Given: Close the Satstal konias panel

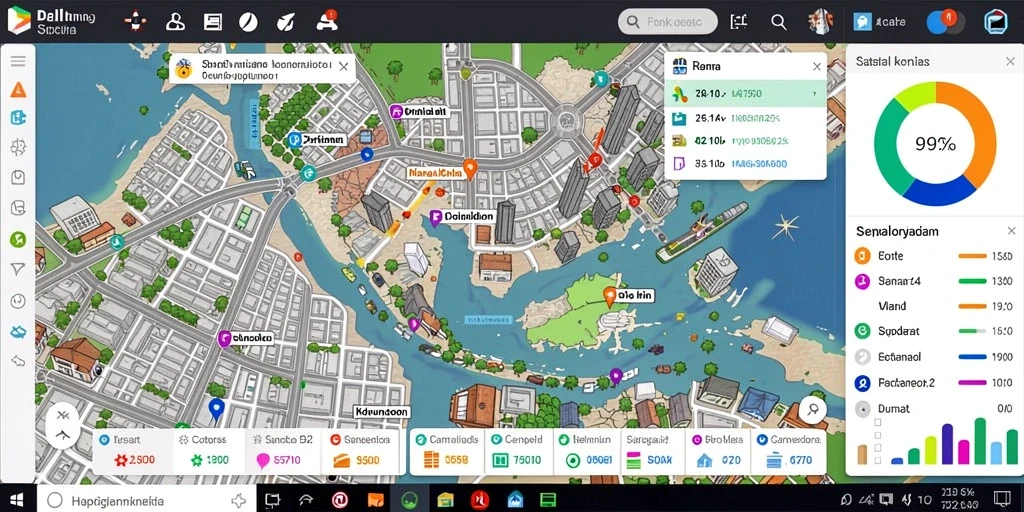Looking at the screenshot, I should (x=1010, y=61).
